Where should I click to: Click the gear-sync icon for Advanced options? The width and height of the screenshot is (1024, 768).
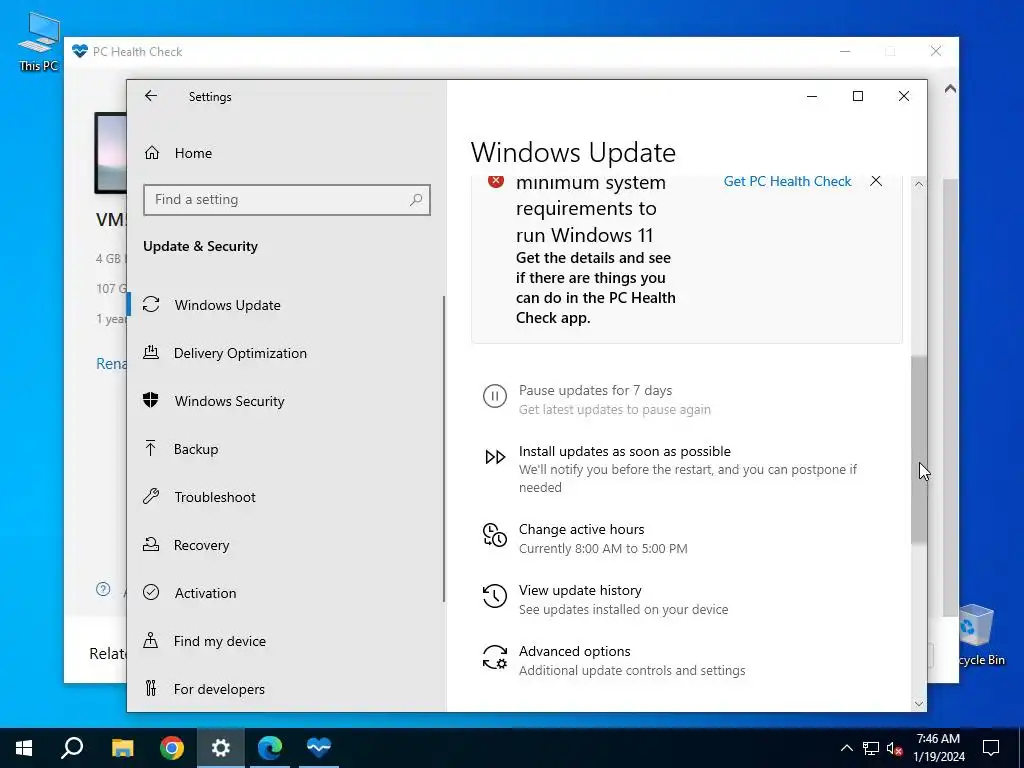[x=494, y=657]
